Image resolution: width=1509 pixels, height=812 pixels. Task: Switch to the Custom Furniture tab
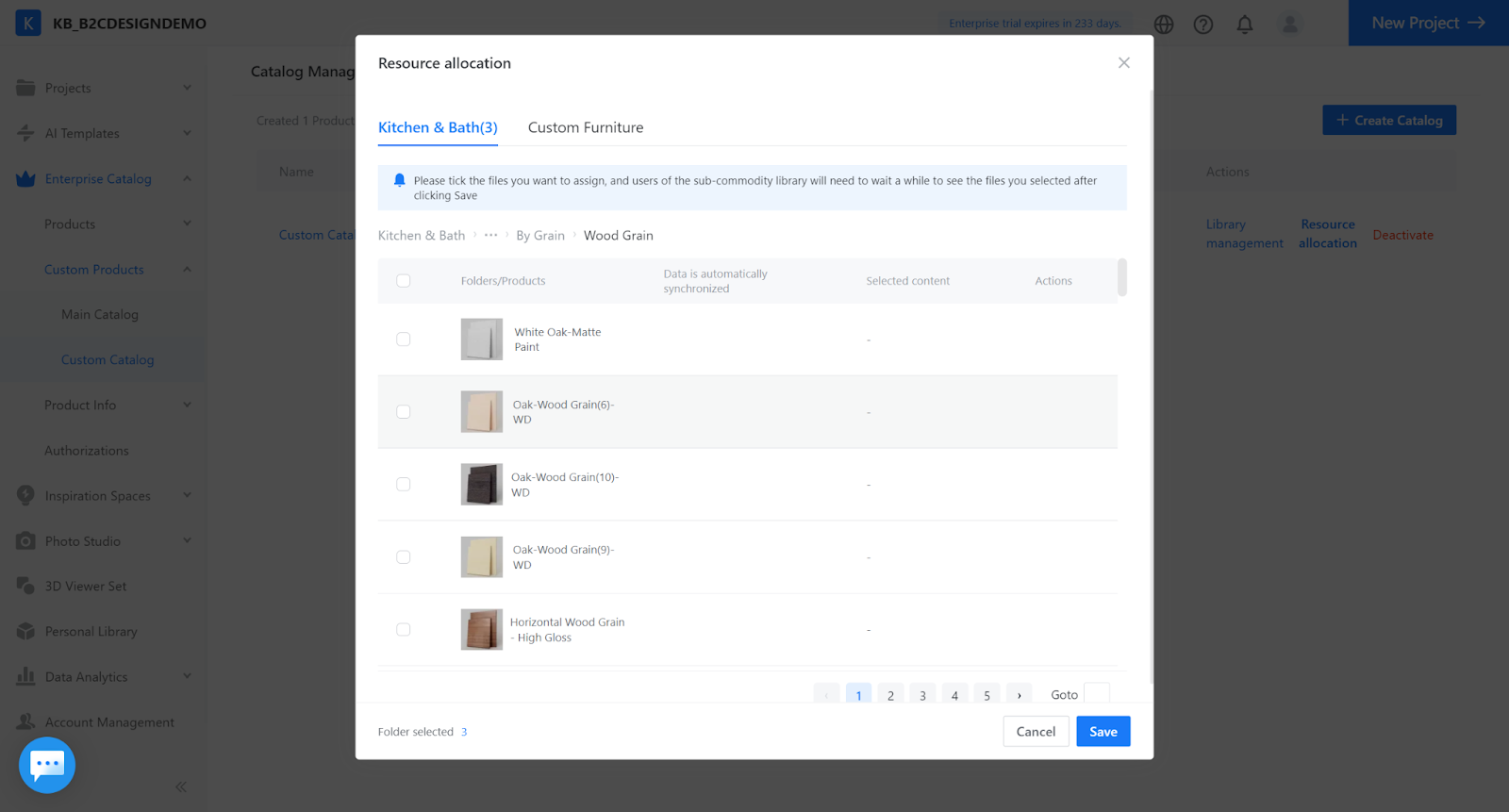pyautogui.click(x=585, y=127)
